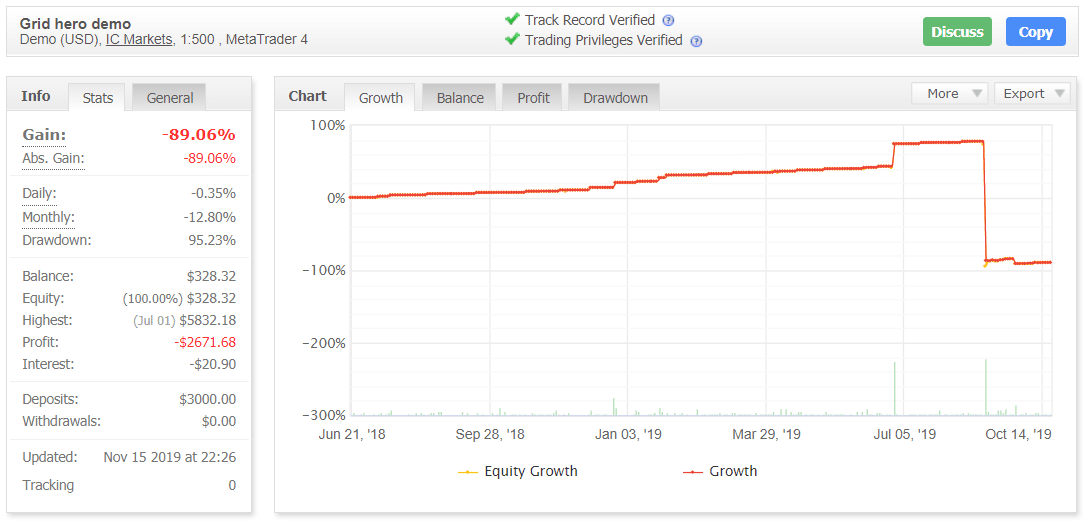Image resolution: width=1083 pixels, height=521 pixels.
Task: Show the Profit chart tab
Action: pyautogui.click(x=533, y=98)
